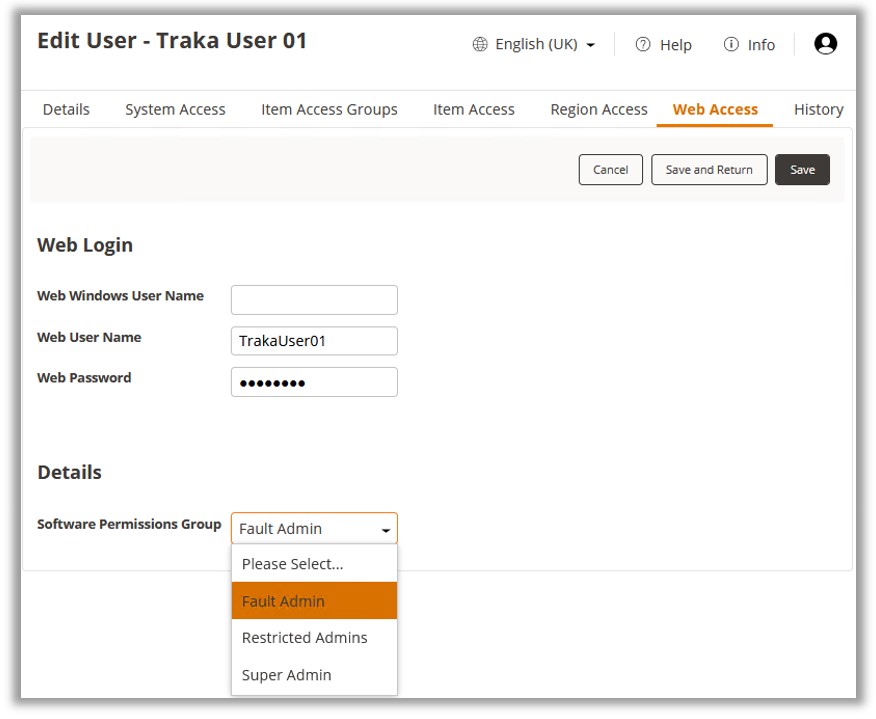Focus the Web Windows User Name field
Viewport: 876px width, 719px height.
tap(314, 300)
